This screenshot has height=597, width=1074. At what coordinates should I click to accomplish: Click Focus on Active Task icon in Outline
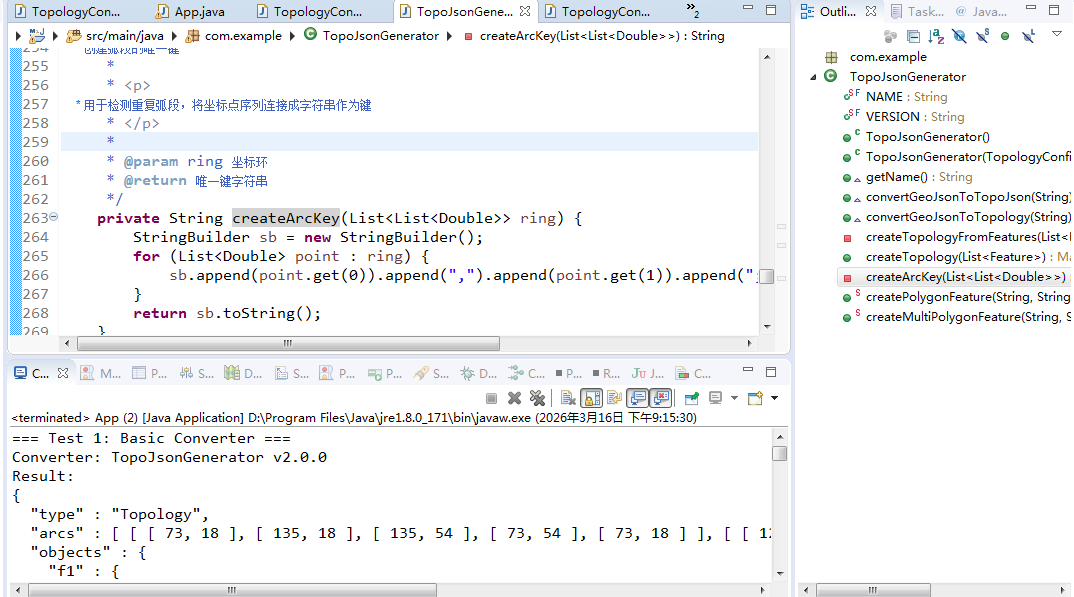[890, 36]
